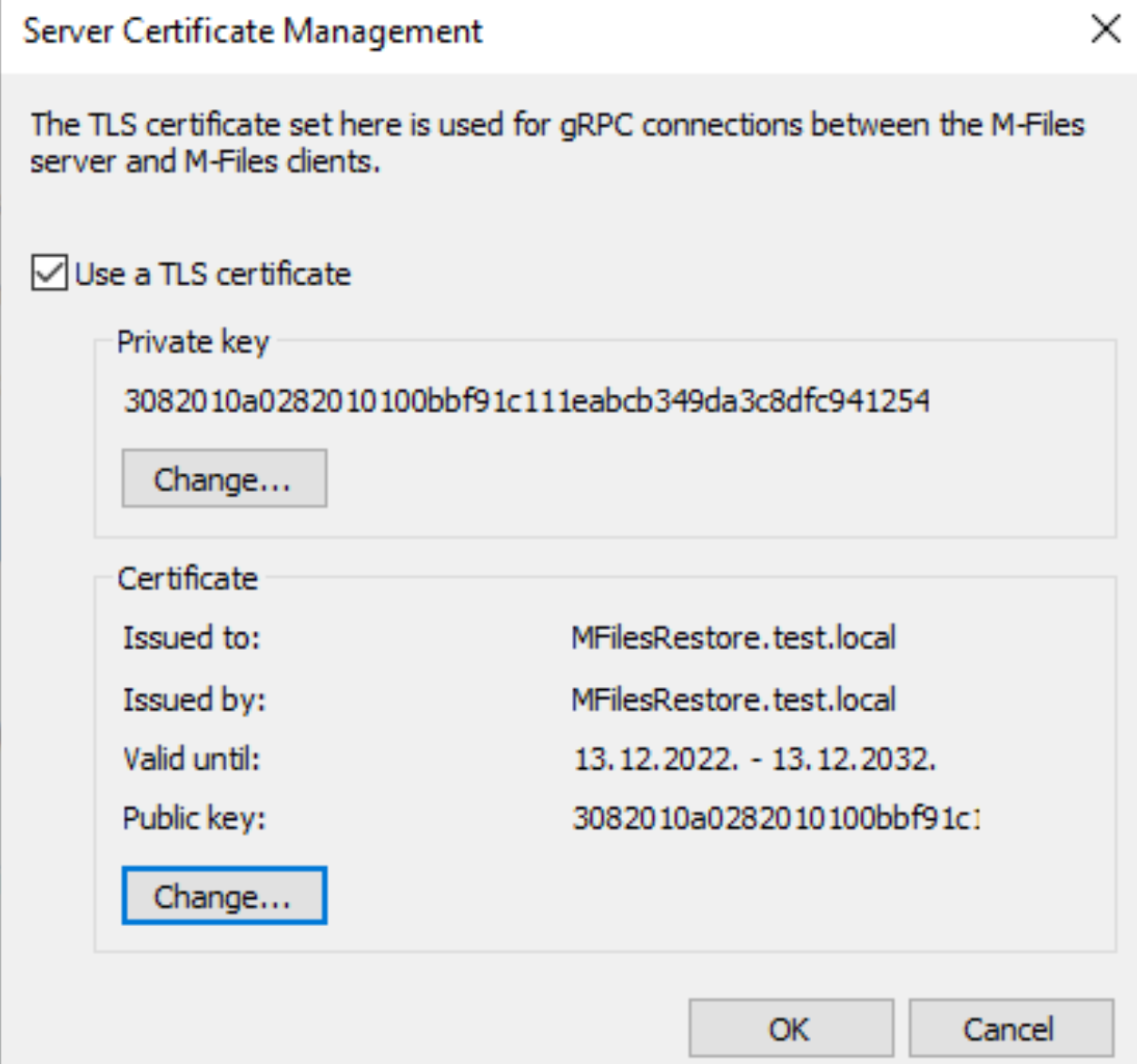Click the Issued by value MFilesRestore.test.local
1137x1064 pixels.
tap(734, 699)
